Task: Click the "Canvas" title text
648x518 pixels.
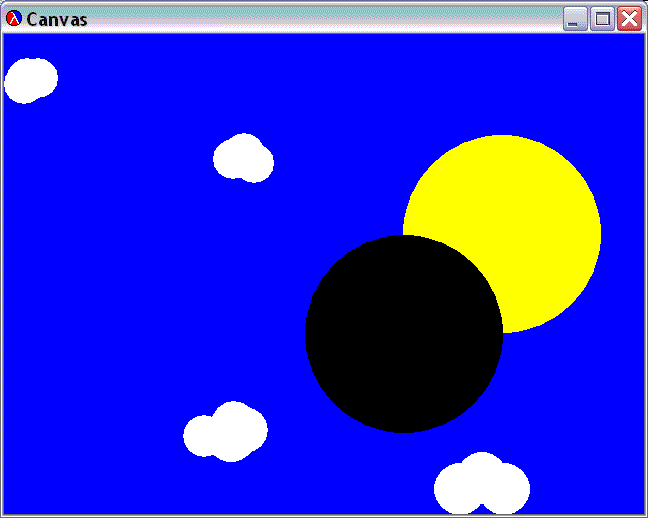Action: click(x=57, y=19)
